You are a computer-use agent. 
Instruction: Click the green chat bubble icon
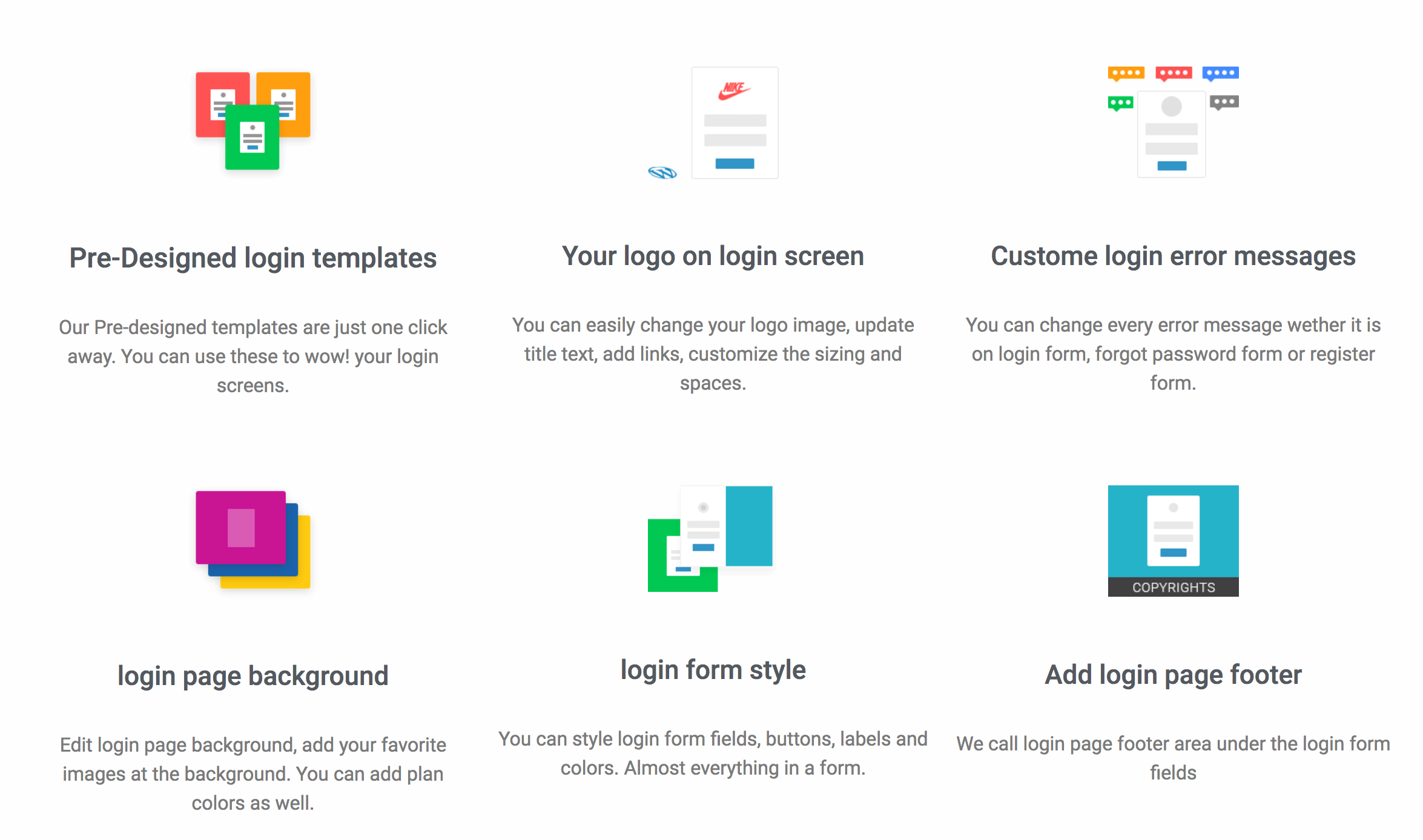1121,101
